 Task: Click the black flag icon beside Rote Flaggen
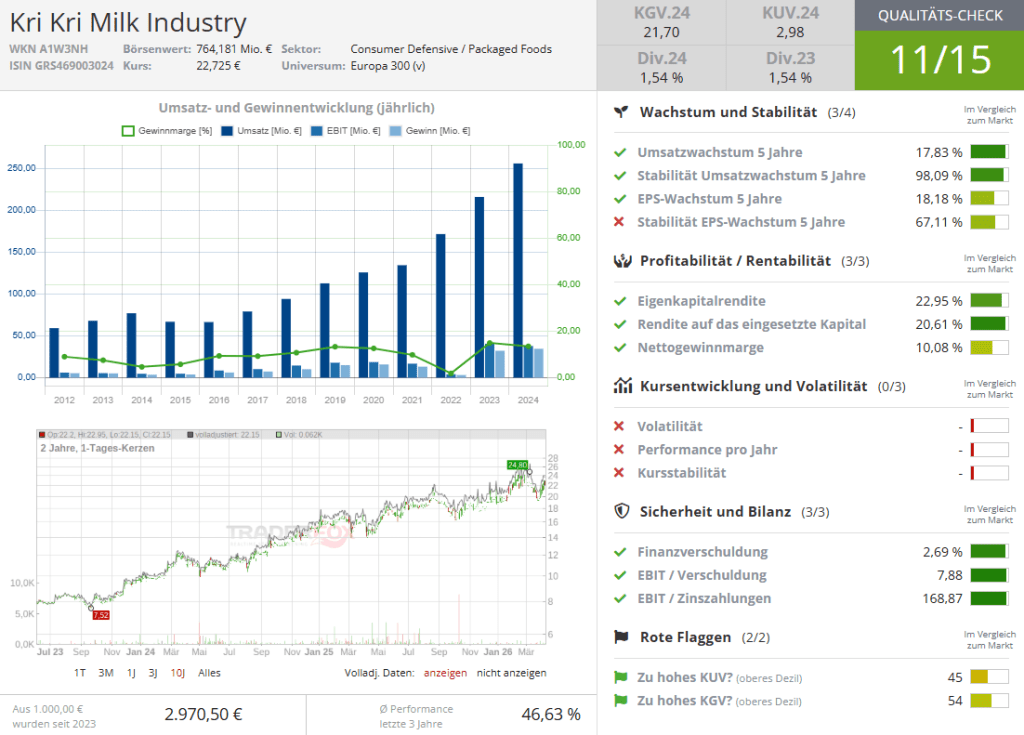[x=621, y=637]
